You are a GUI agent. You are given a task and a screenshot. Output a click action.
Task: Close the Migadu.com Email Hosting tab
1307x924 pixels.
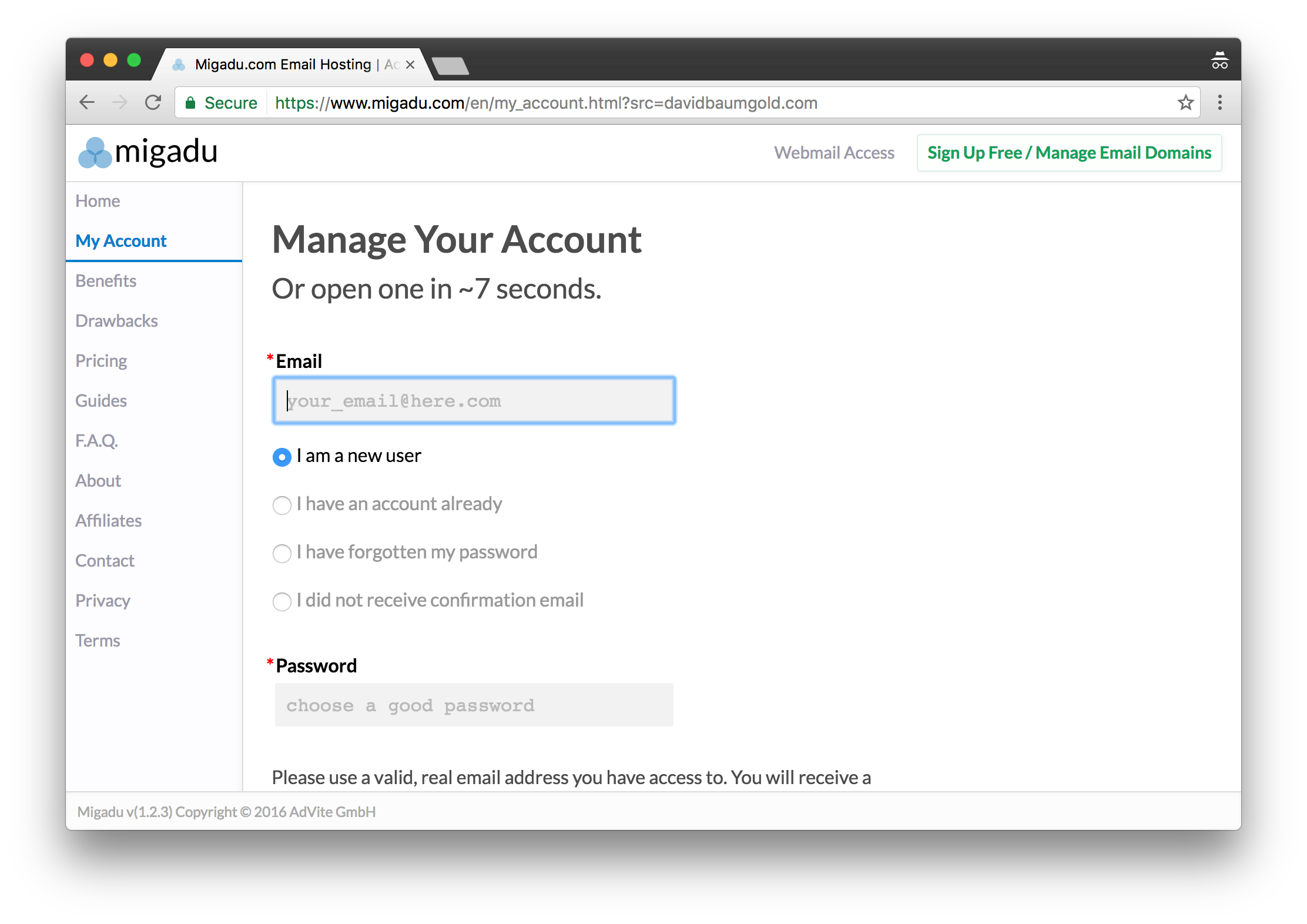click(410, 65)
